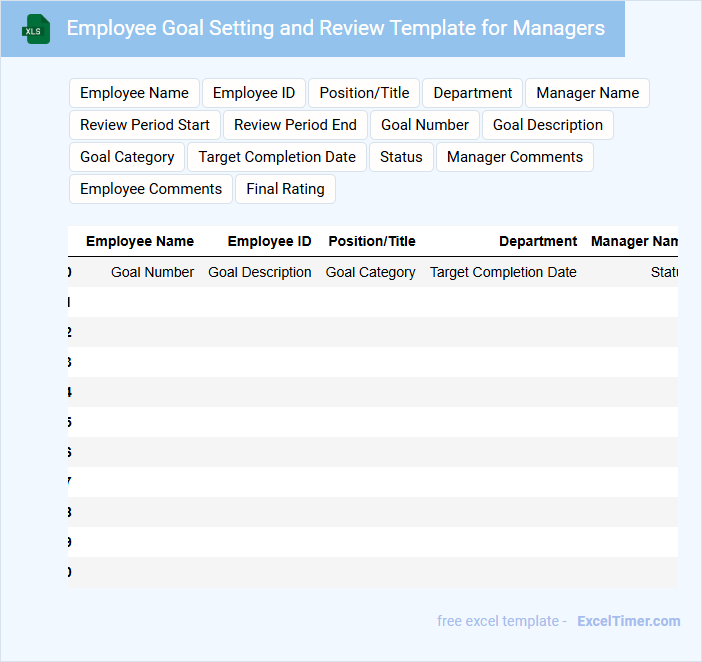The width and height of the screenshot is (702, 662).
Task: Select the Employee Name tag
Action: pos(134,93)
